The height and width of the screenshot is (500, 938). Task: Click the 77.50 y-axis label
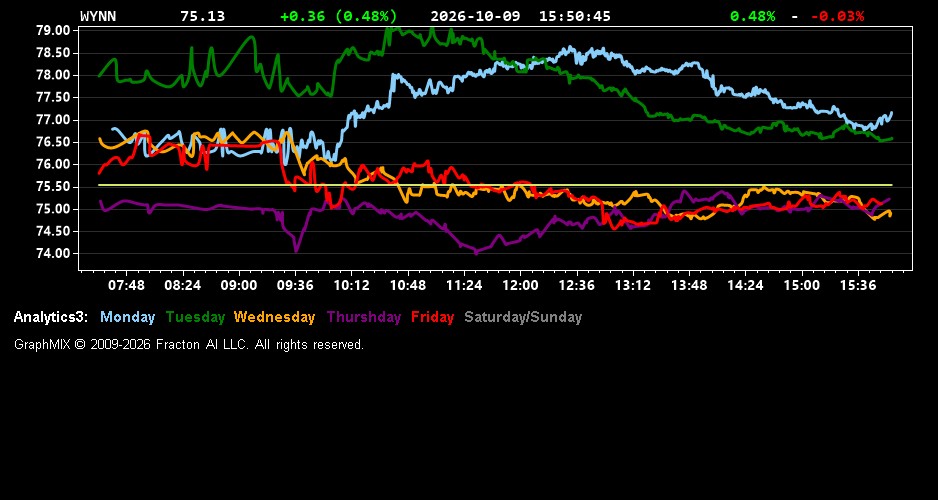pyautogui.click(x=54, y=97)
